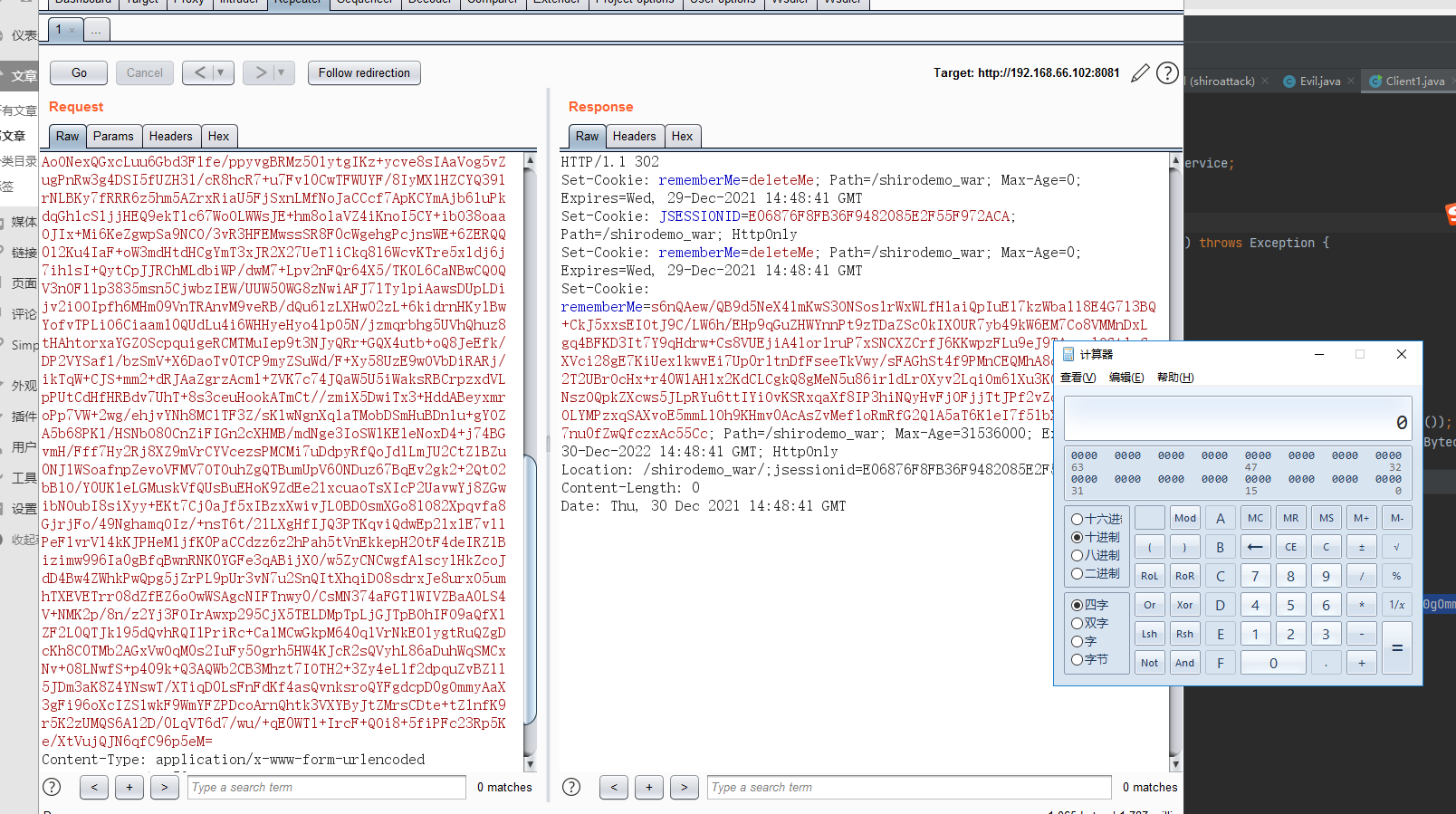
Task: Open 编辑(E) menu in calculator
Action: (x=1126, y=378)
